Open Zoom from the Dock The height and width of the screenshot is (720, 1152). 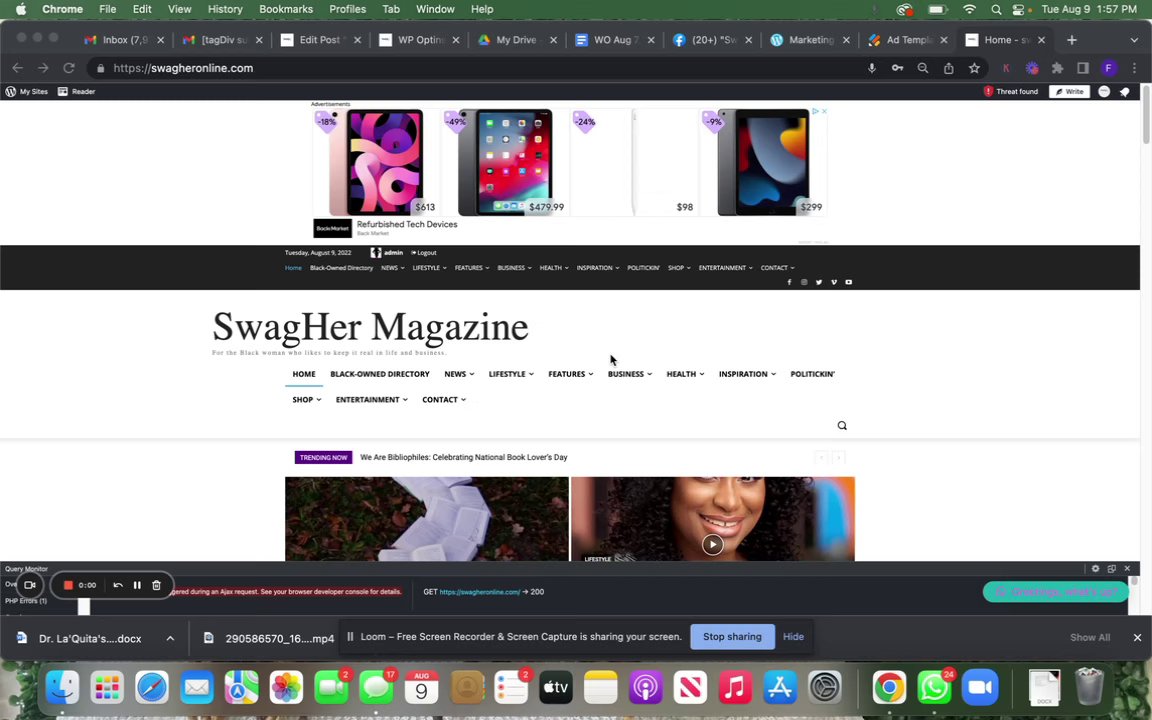979,688
